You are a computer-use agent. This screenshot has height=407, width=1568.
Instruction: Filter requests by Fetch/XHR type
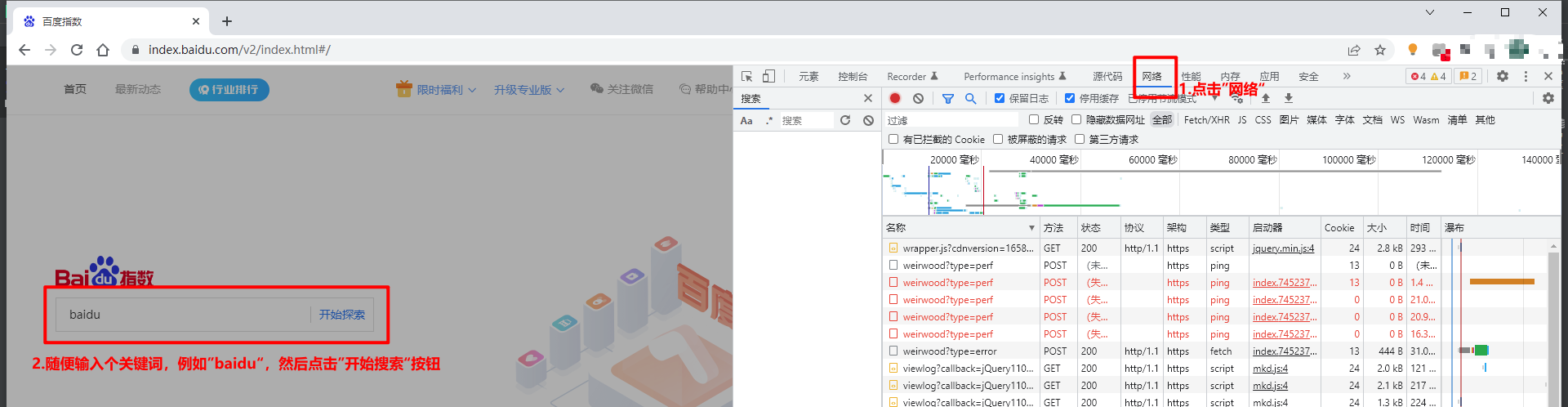click(1206, 119)
